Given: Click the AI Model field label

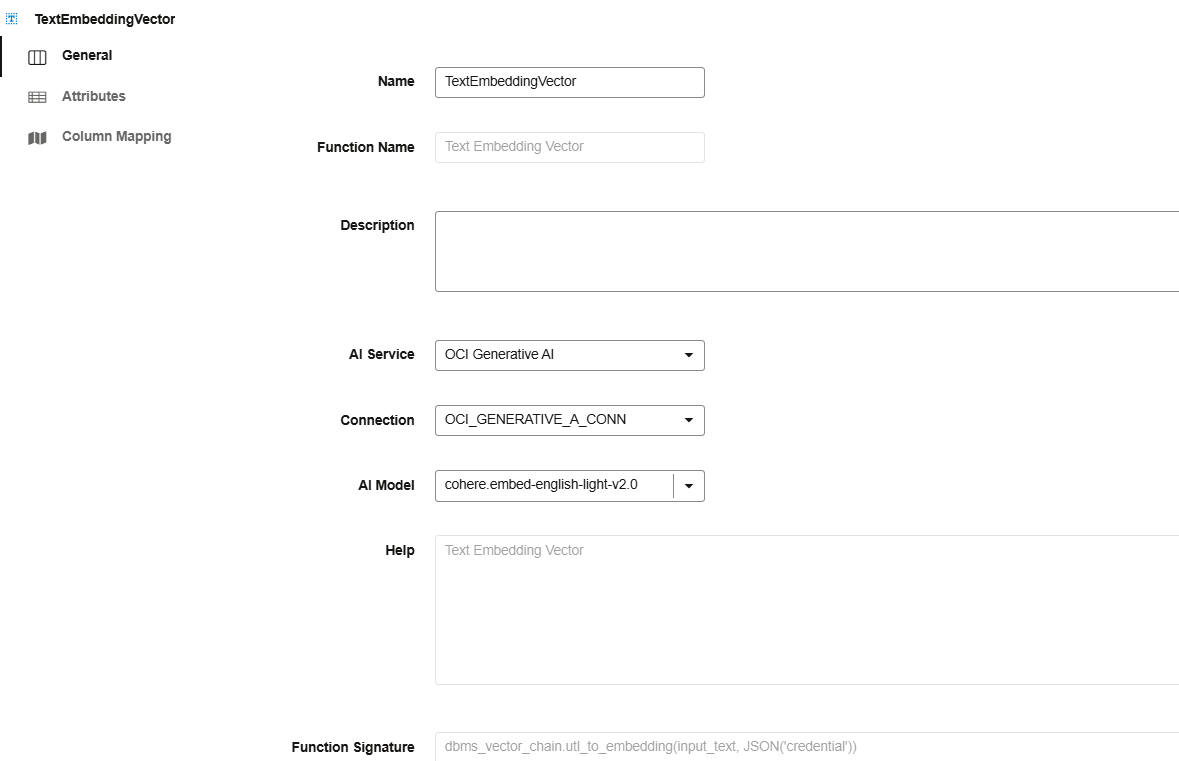Looking at the screenshot, I should (386, 485).
